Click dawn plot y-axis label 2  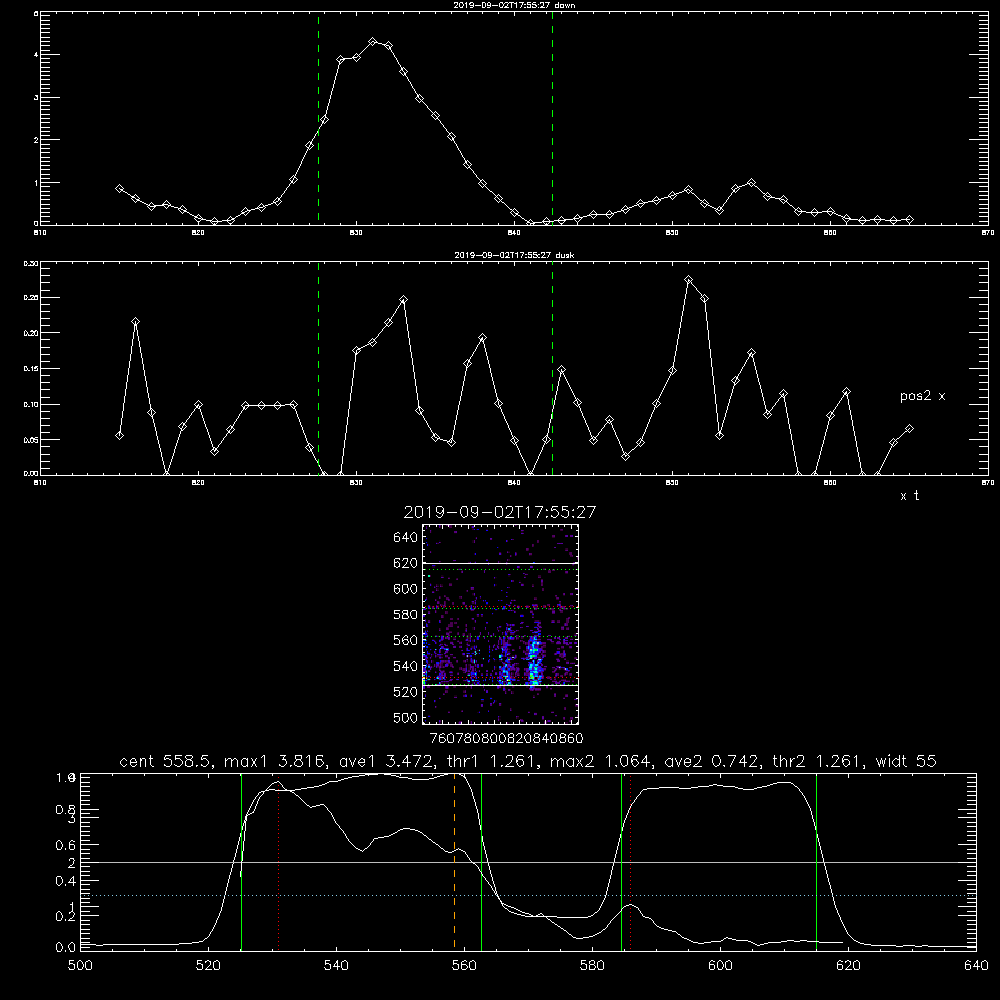36,140
